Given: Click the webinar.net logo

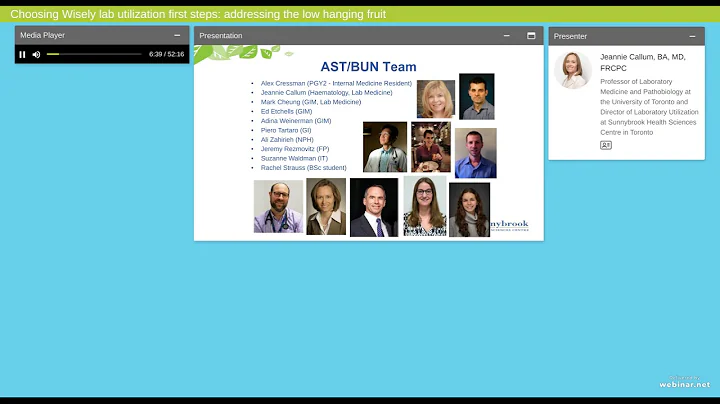Looking at the screenshot, I should pyautogui.click(x=684, y=382).
